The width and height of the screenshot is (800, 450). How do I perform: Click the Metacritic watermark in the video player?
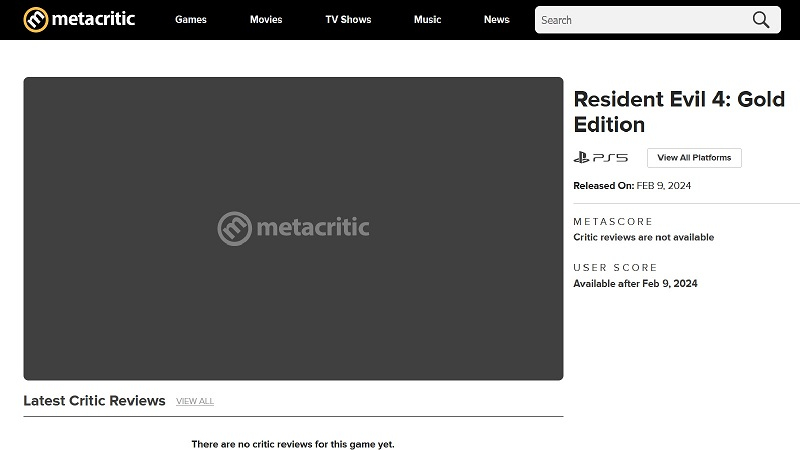coord(293,228)
